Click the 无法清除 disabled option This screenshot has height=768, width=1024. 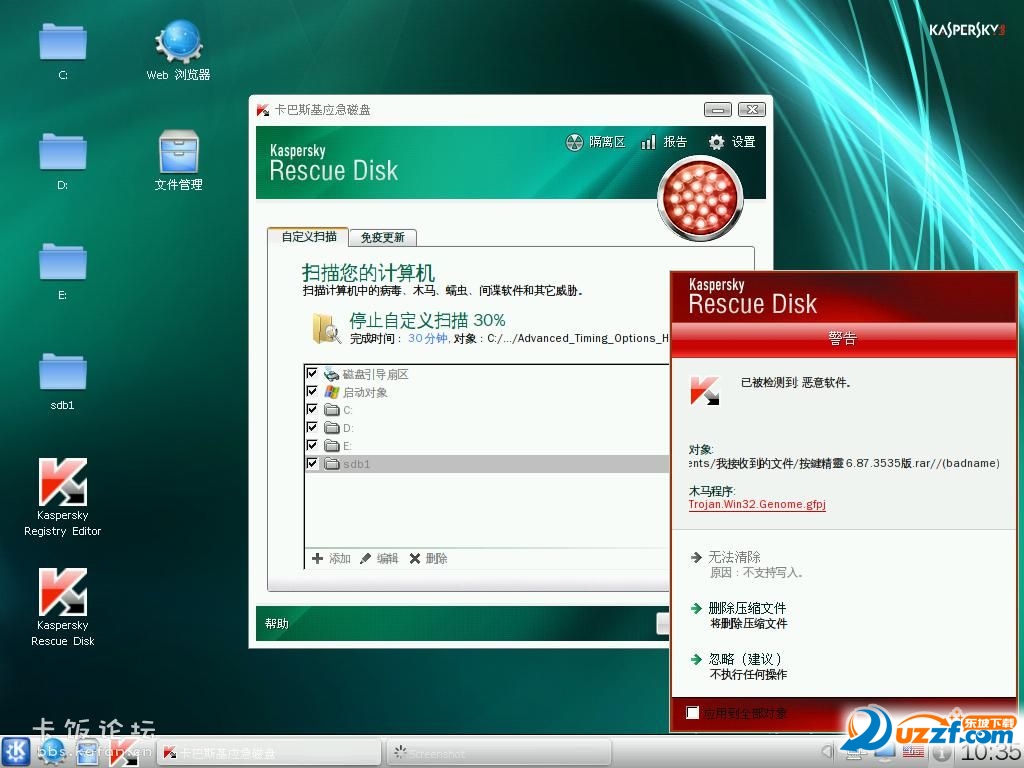click(x=735, y=557)
